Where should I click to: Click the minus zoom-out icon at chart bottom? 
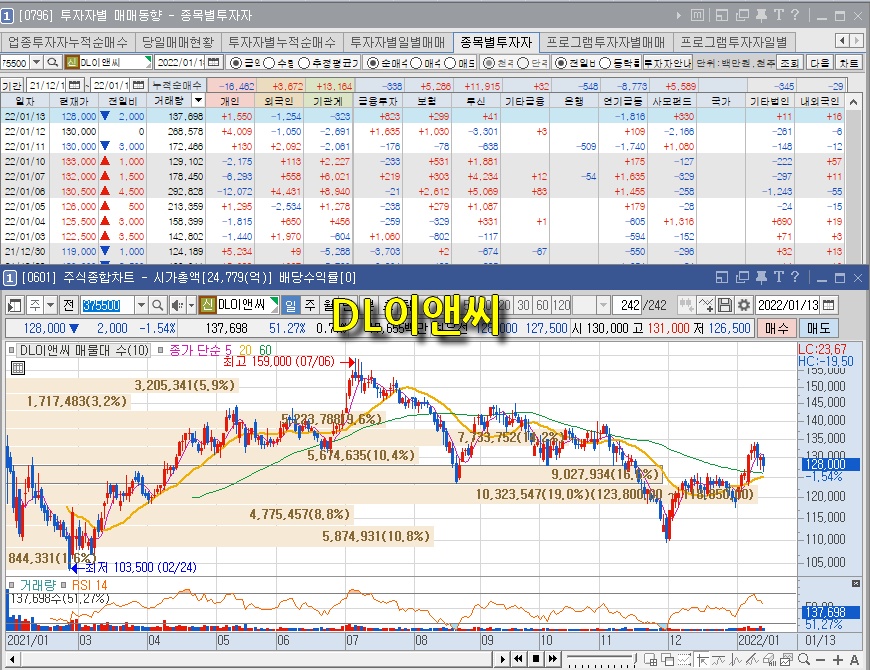pos(821,659)
